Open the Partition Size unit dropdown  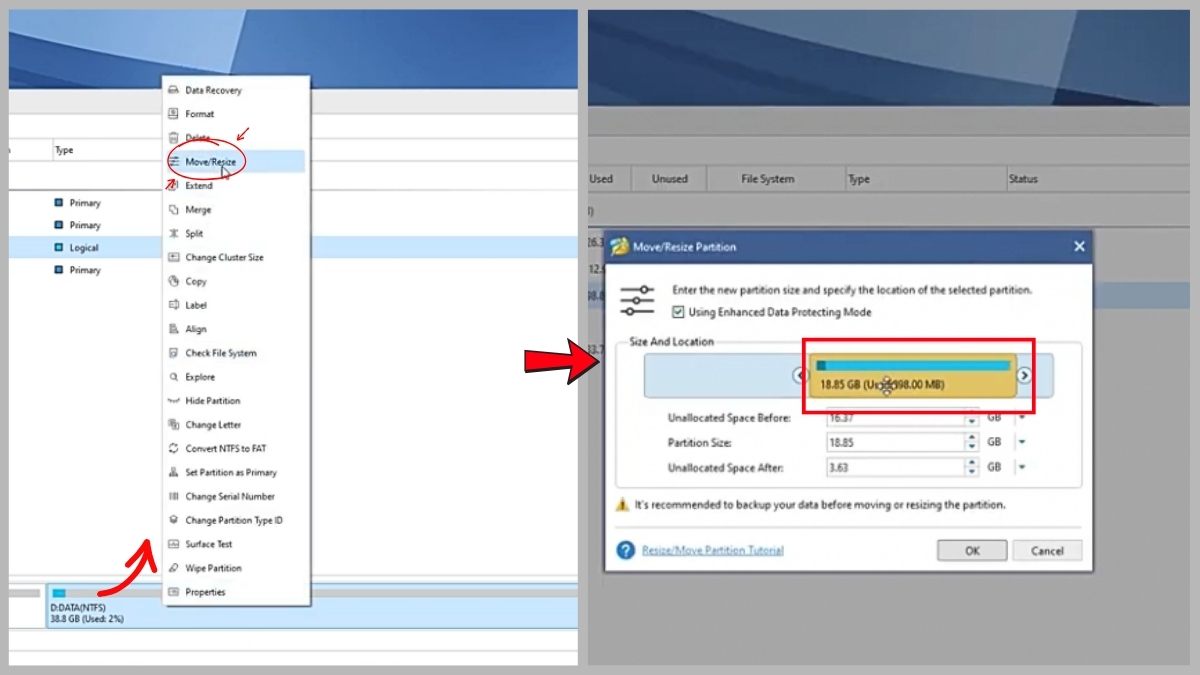click(1022, 442)
